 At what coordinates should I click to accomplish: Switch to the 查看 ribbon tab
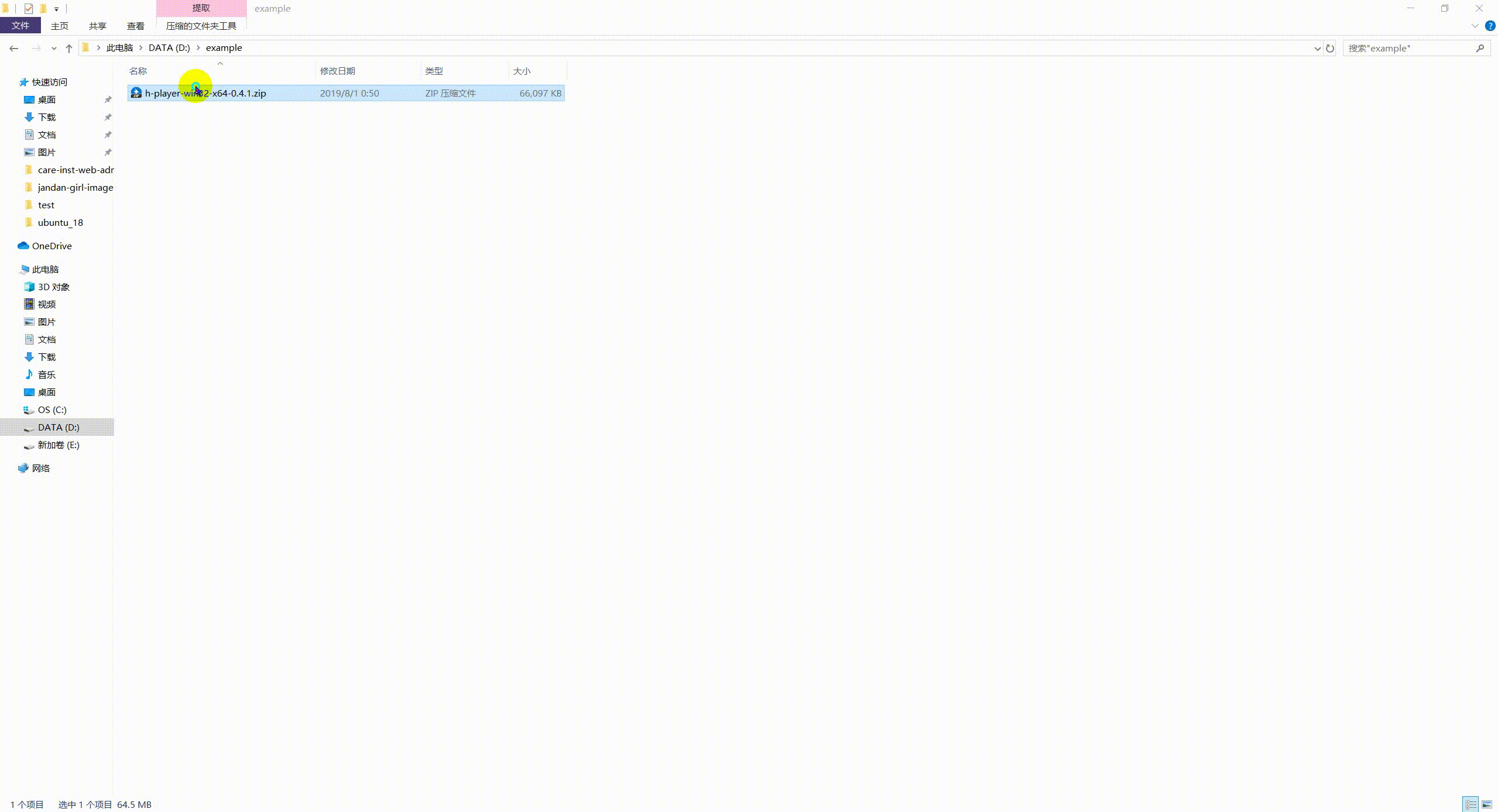click(x=135, y=26)
